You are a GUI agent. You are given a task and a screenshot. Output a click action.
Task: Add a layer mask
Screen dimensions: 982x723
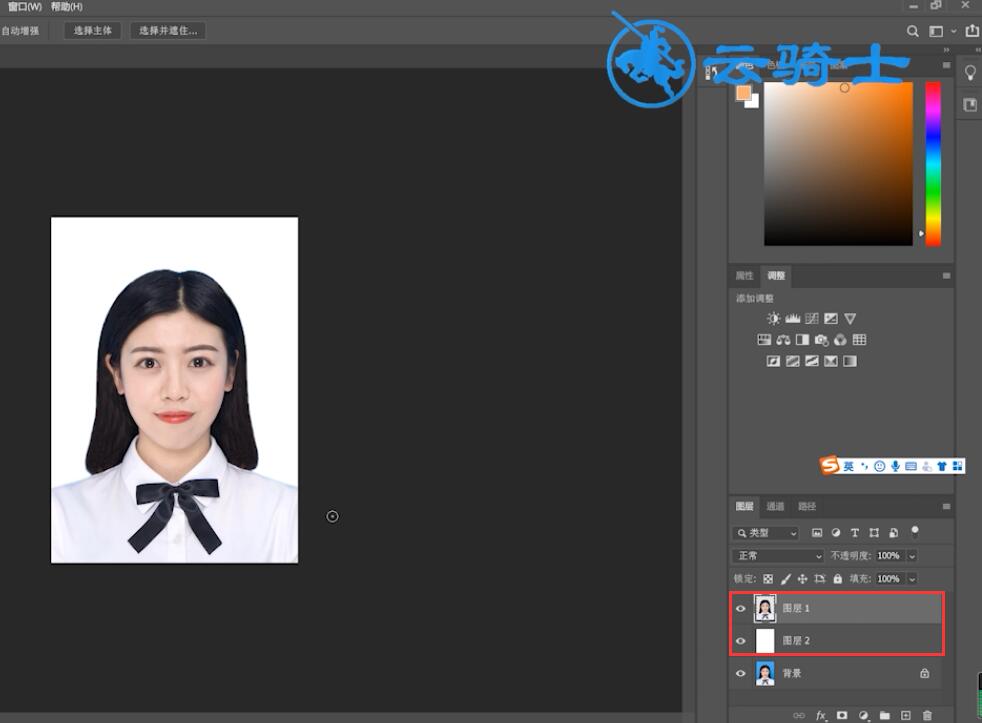pyautogui.click(x=842, y=715)
